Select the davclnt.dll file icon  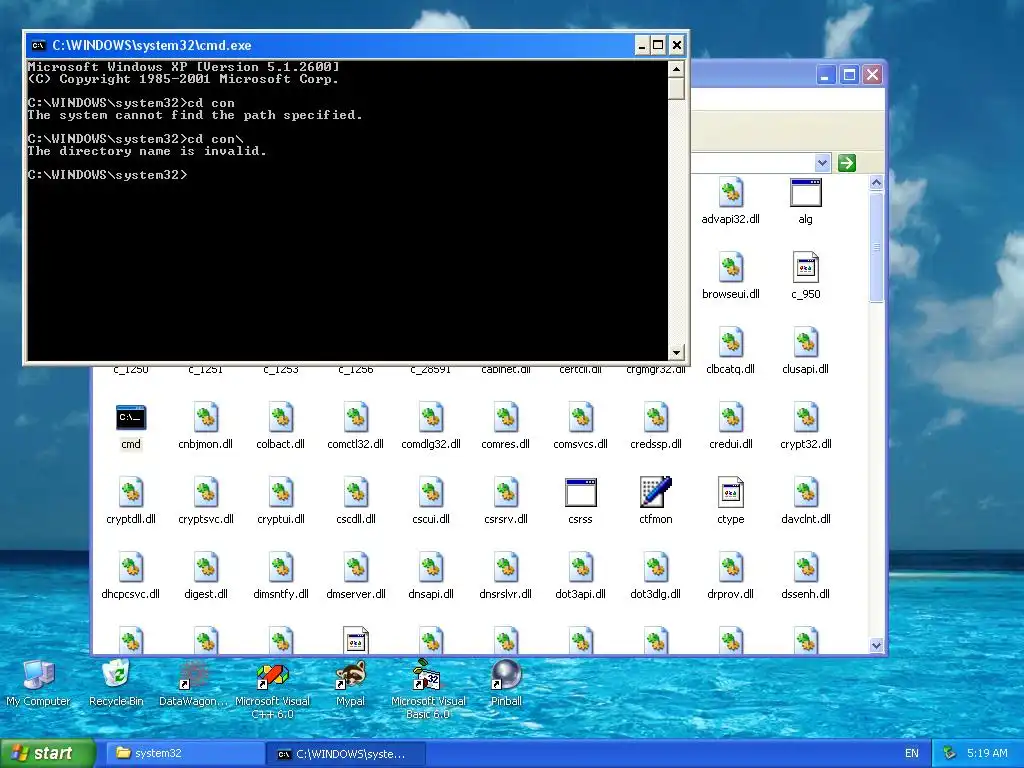click(805, 493)
